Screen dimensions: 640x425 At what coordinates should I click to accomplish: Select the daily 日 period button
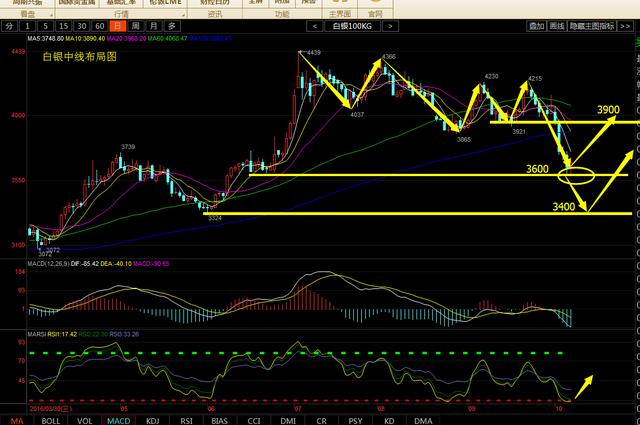click(118, 26)
